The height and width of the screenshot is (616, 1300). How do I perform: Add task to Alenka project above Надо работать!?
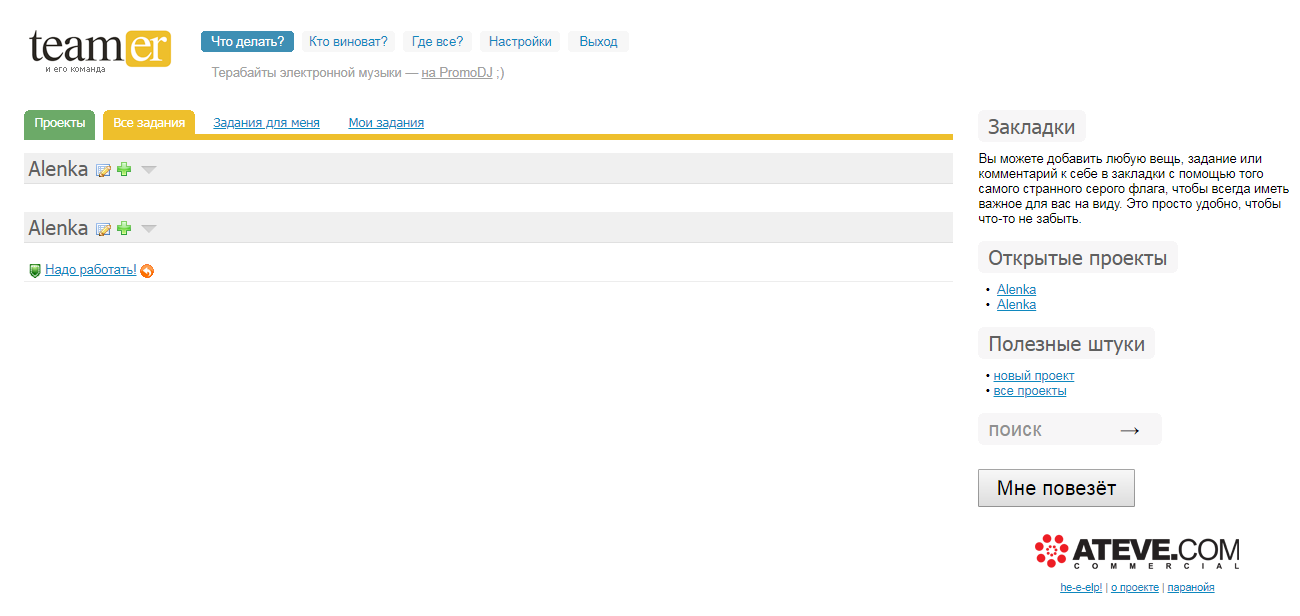coord(124,229)
